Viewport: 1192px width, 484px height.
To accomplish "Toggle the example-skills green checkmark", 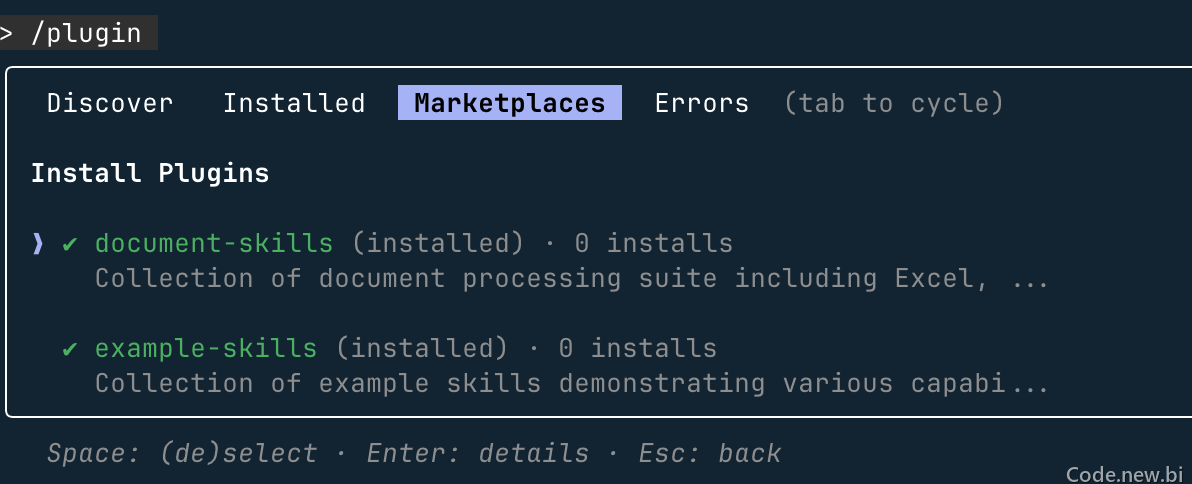I will (x=70, y=348).
